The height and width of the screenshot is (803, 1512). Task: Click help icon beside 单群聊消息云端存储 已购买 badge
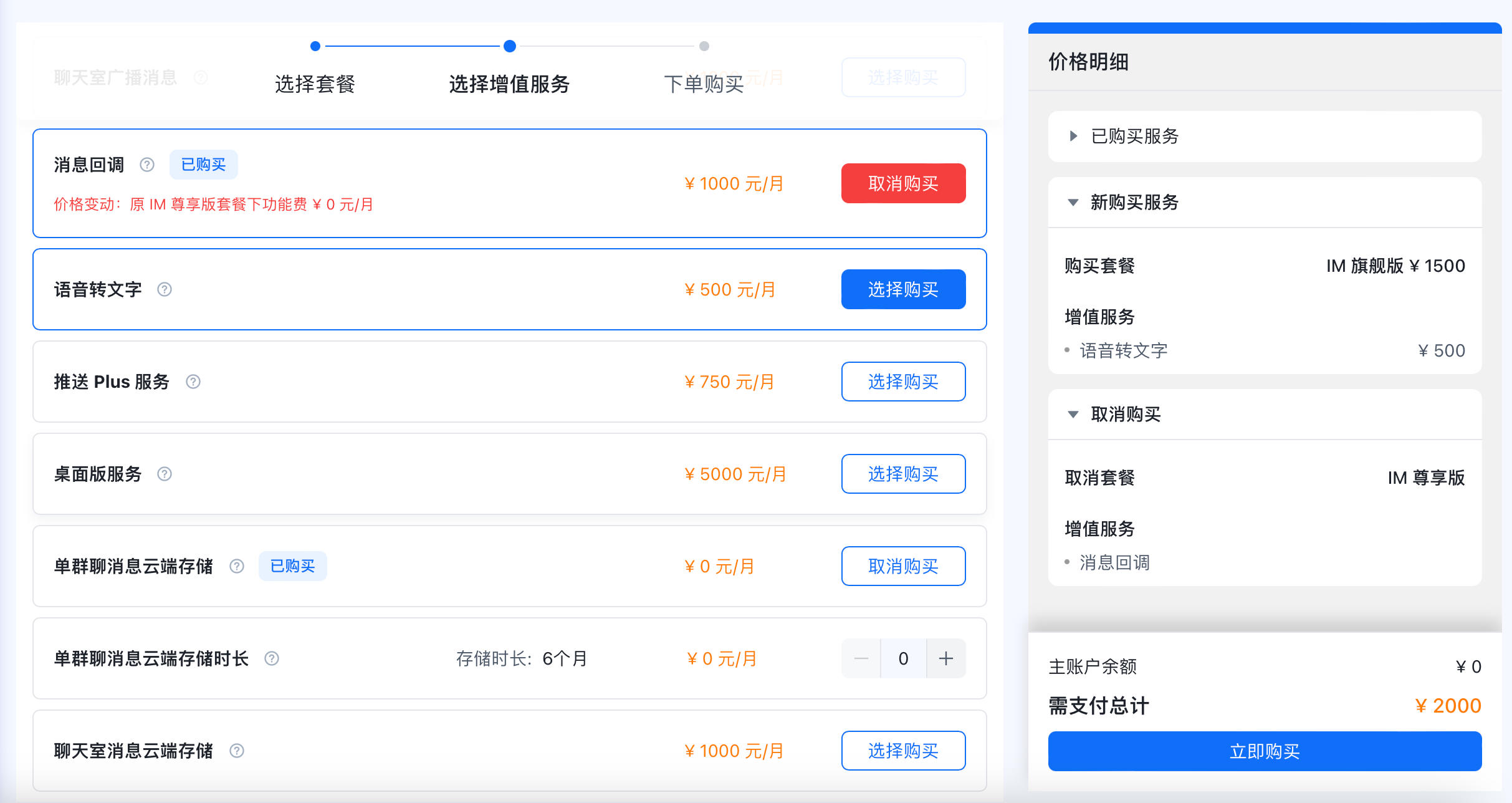click(237, 566)
